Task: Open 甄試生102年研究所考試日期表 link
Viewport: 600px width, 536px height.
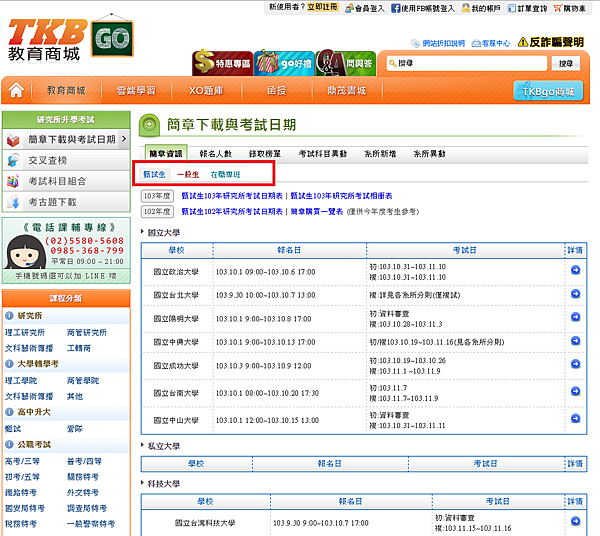Action: [232, 212]
